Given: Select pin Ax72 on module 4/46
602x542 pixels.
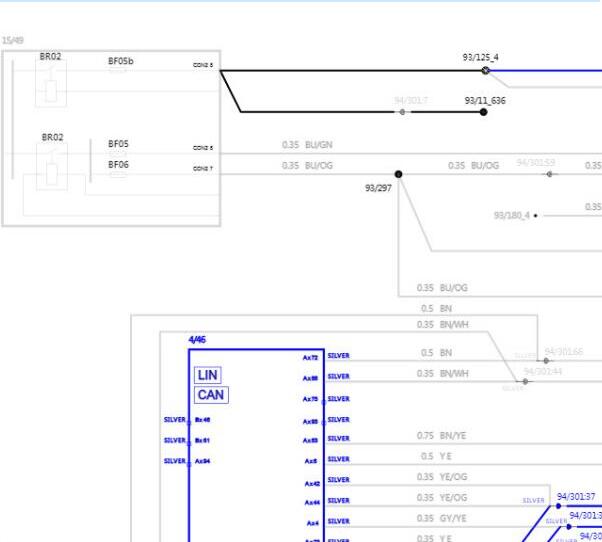Looking at the screenshot, I should [310, 358].
